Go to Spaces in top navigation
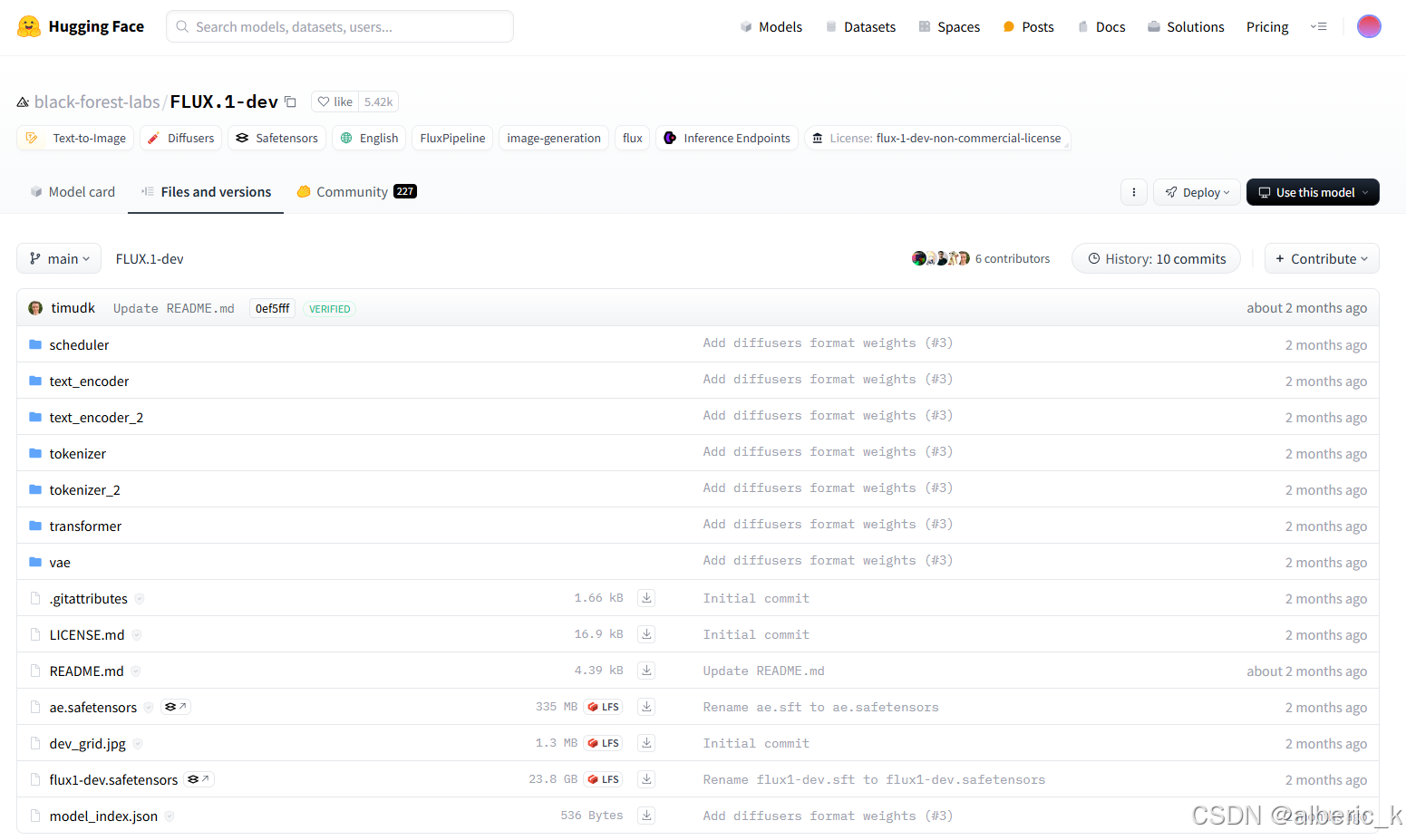 [x=949, y=27]
